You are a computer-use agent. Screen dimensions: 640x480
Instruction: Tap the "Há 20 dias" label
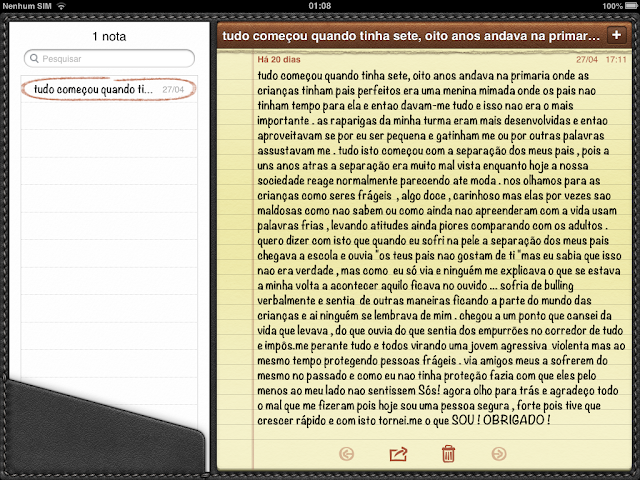click(279, 60)
